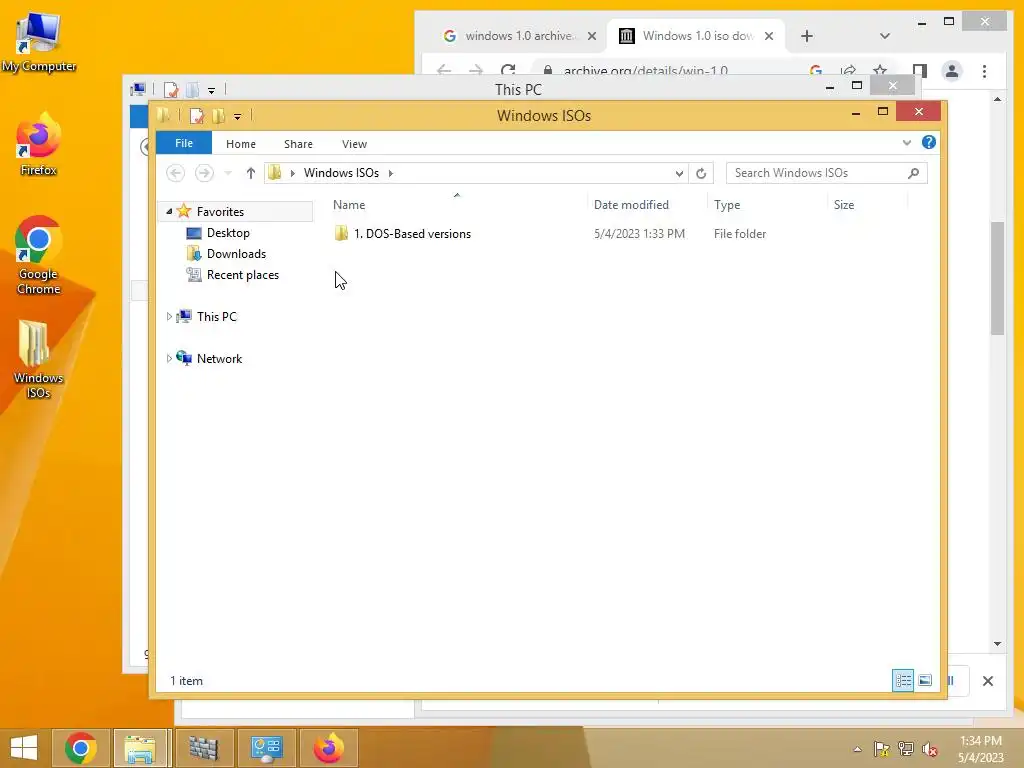Select Favorites in navigation pane

point(220,212)
